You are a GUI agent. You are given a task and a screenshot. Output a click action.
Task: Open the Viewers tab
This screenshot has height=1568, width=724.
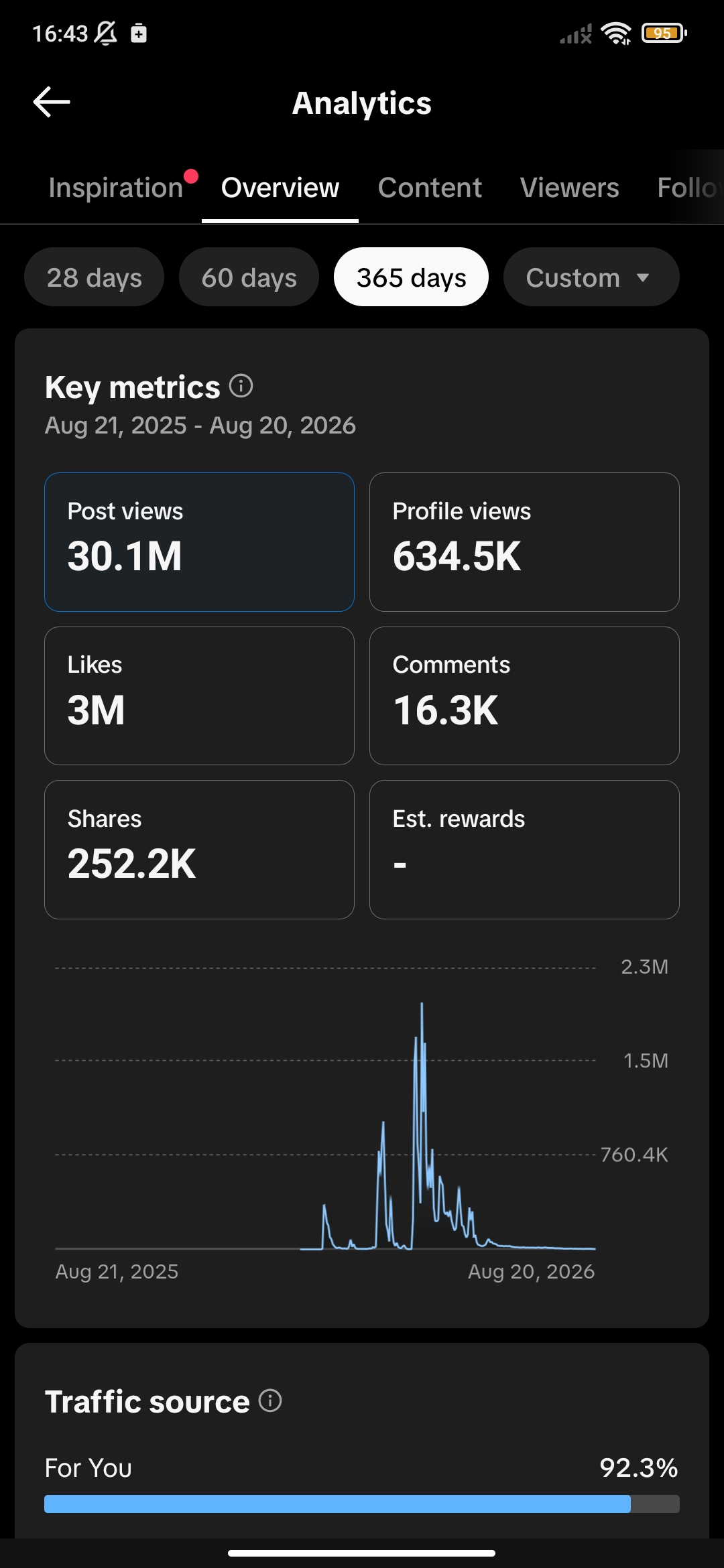point(570,188)
